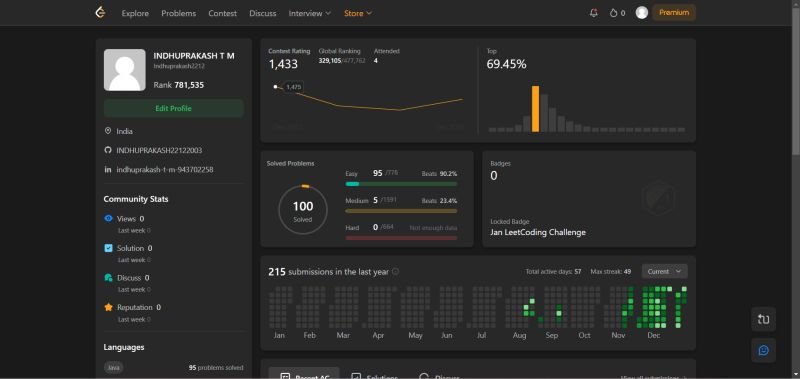
Task: Open the chat feedback floating icon
Action: click(763, 350)
